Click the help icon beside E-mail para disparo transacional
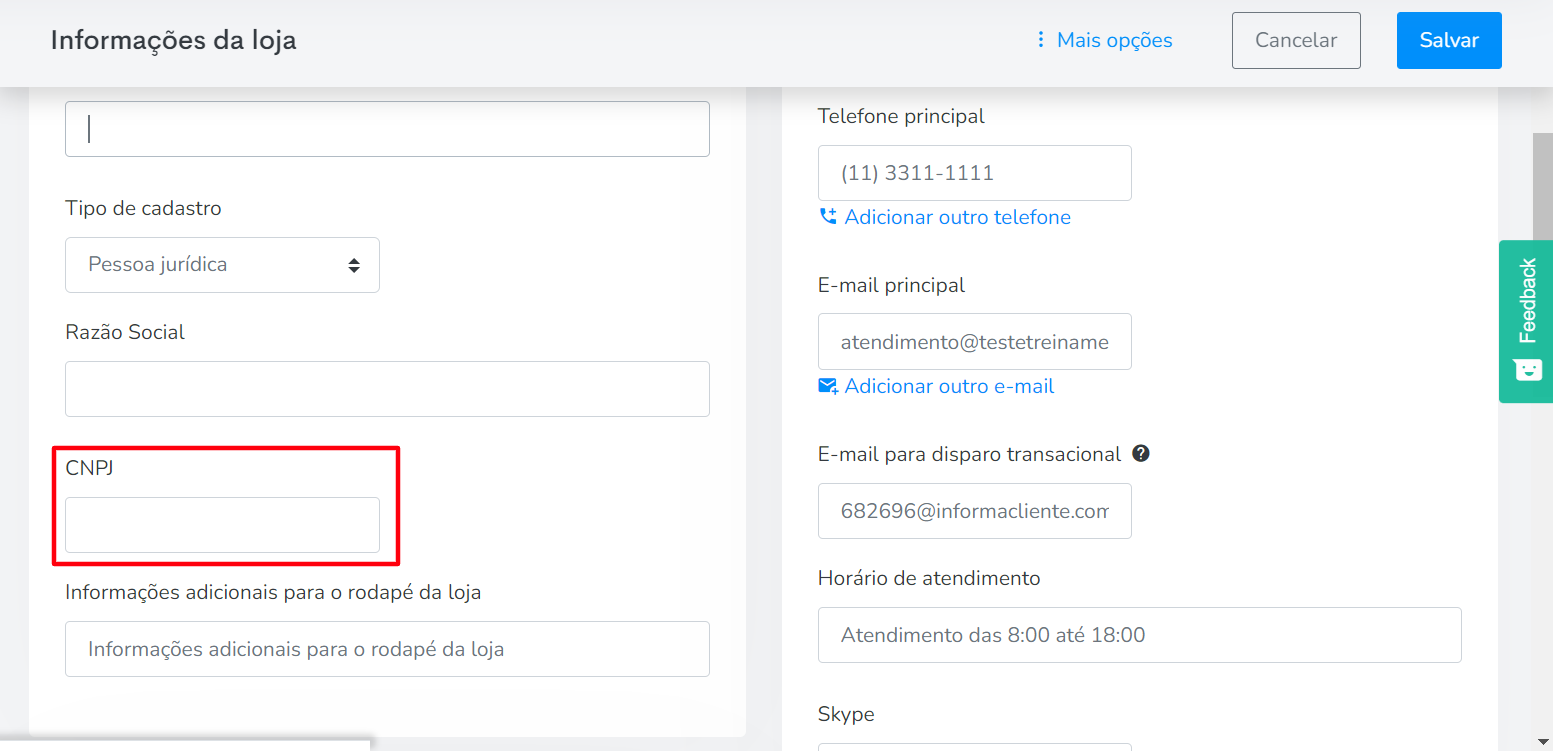Screen dimensions: 1553x751 click(1141, 453)
